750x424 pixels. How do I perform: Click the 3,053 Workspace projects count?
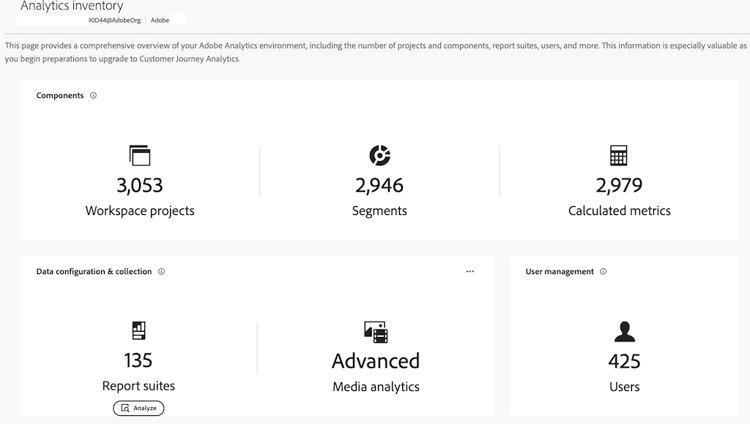139,185
